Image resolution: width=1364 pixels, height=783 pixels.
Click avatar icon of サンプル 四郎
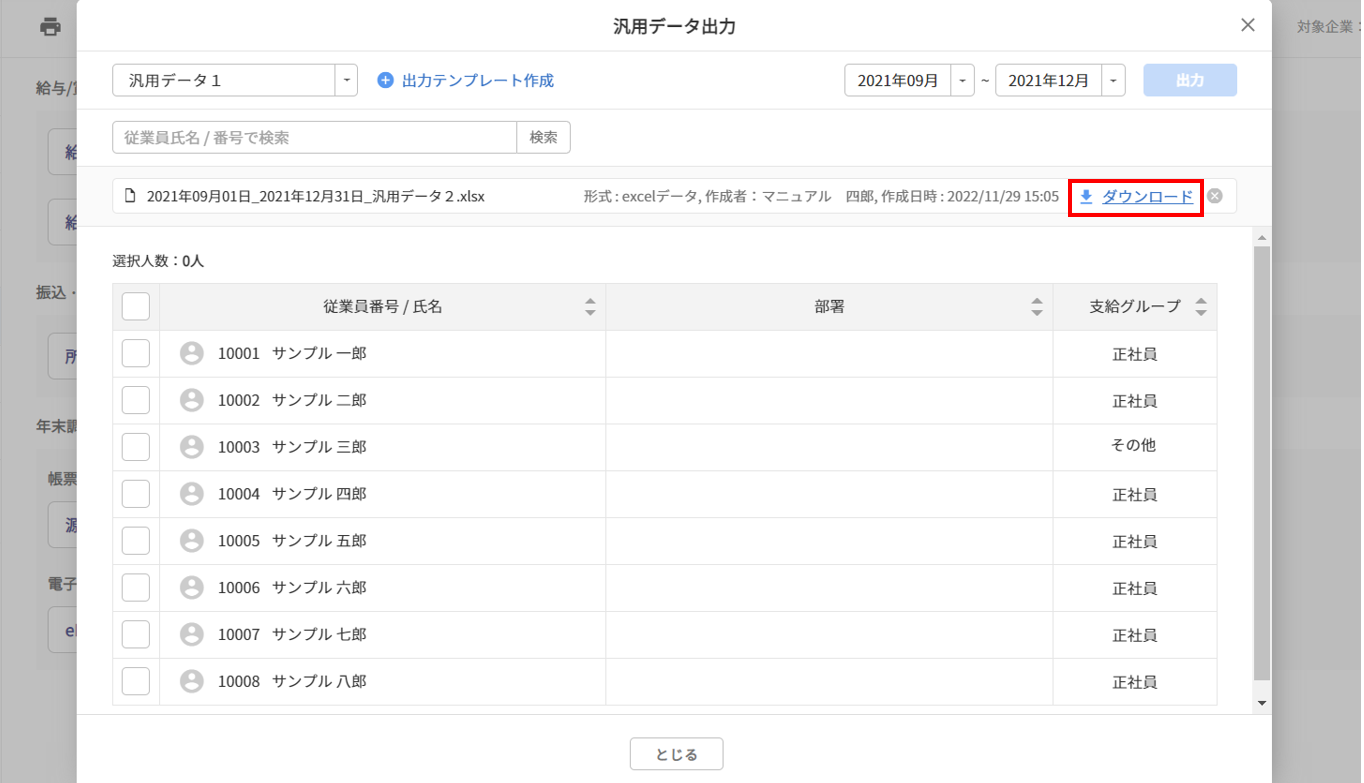point(192,494)
